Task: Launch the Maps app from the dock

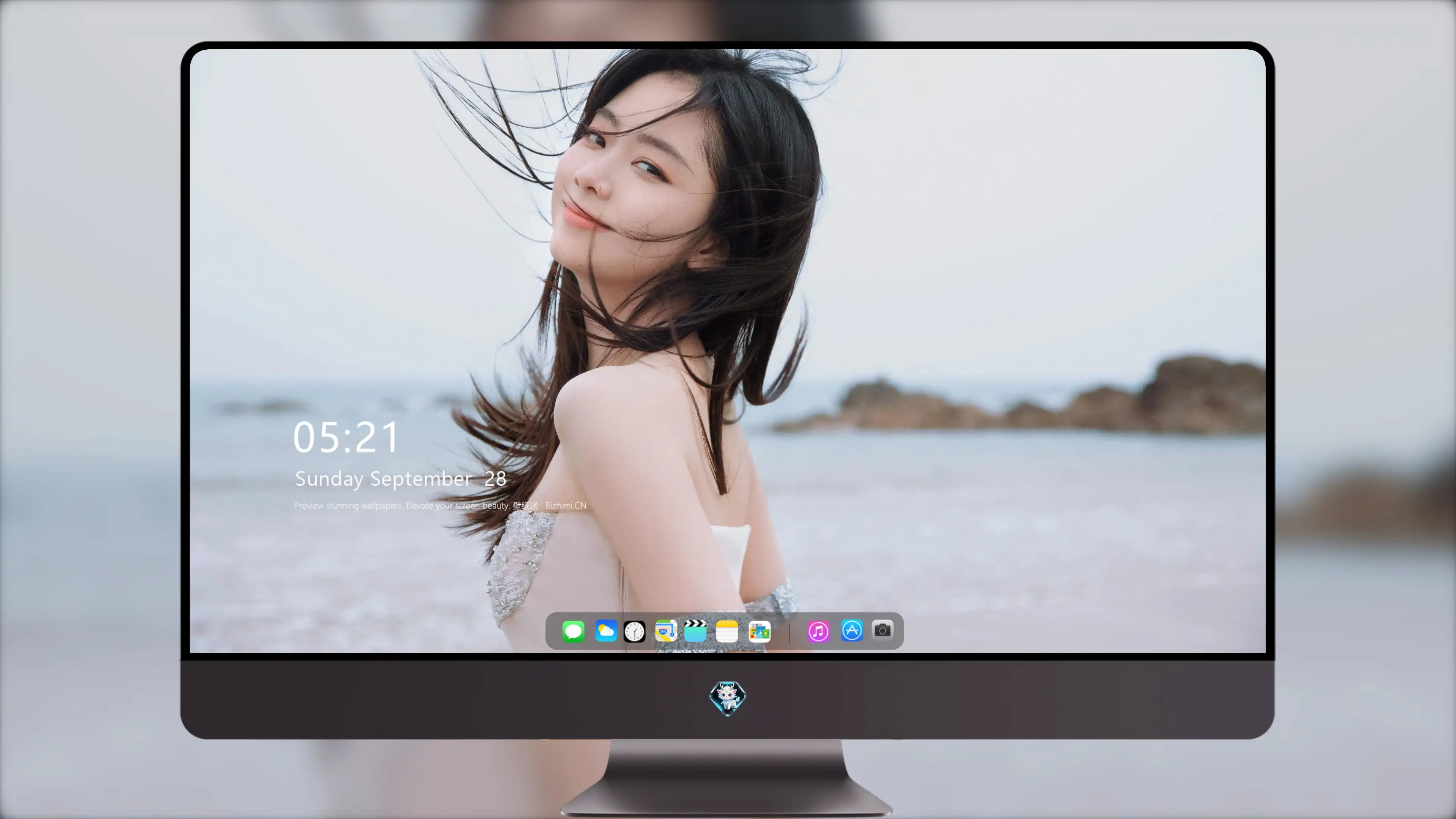Action: (x=666, y=631)
